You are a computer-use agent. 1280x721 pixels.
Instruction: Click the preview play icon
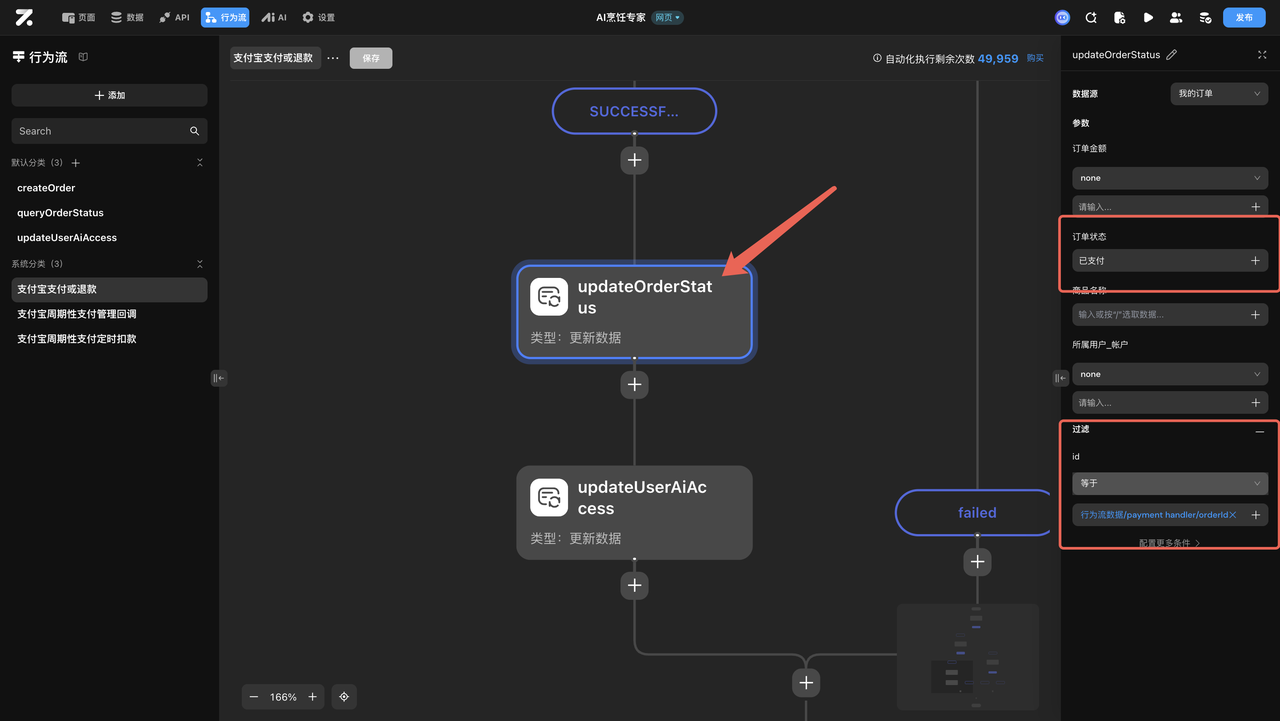[1148, 17]
